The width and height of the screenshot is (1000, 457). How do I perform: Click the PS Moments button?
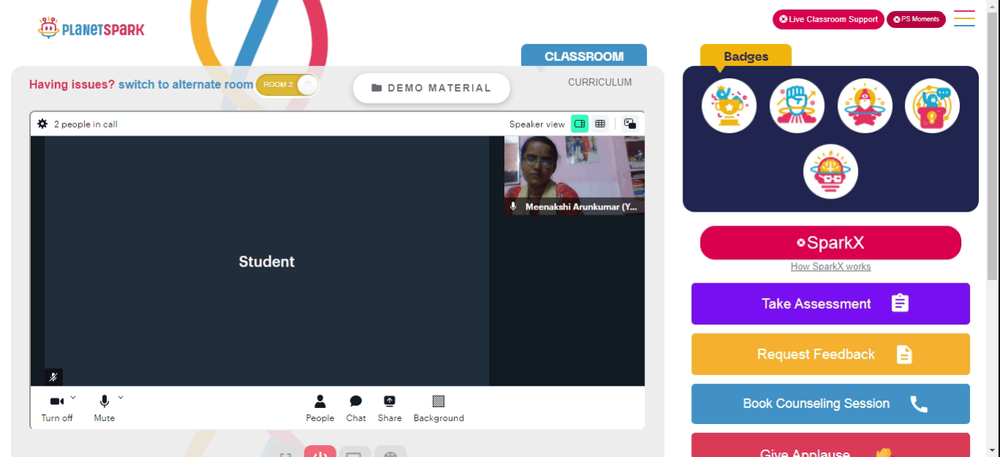[916, 19]
